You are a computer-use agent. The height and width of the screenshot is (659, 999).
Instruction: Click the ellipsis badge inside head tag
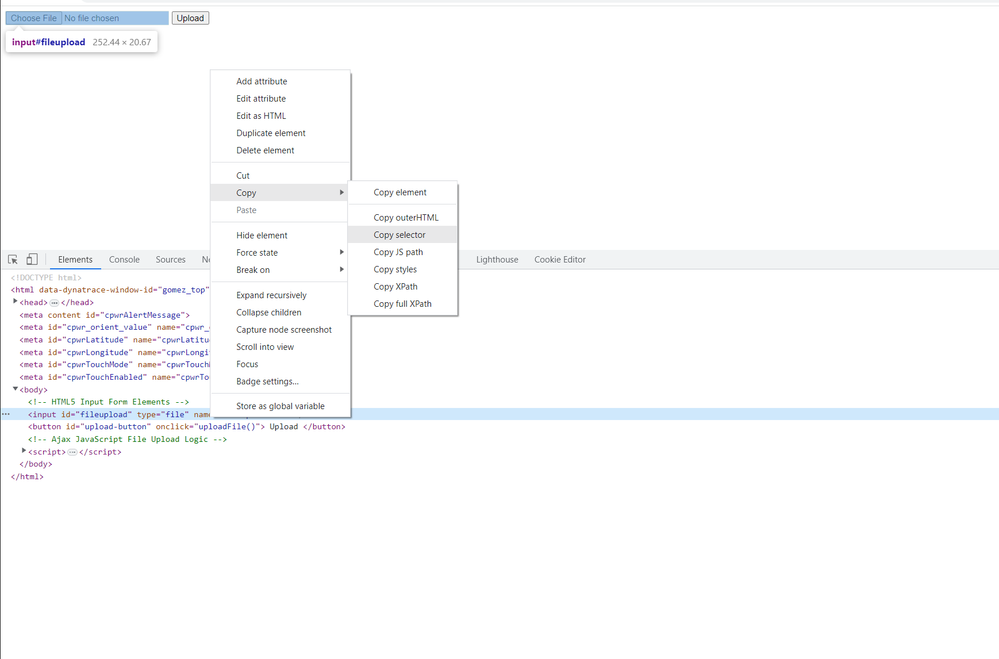[54, 303]
